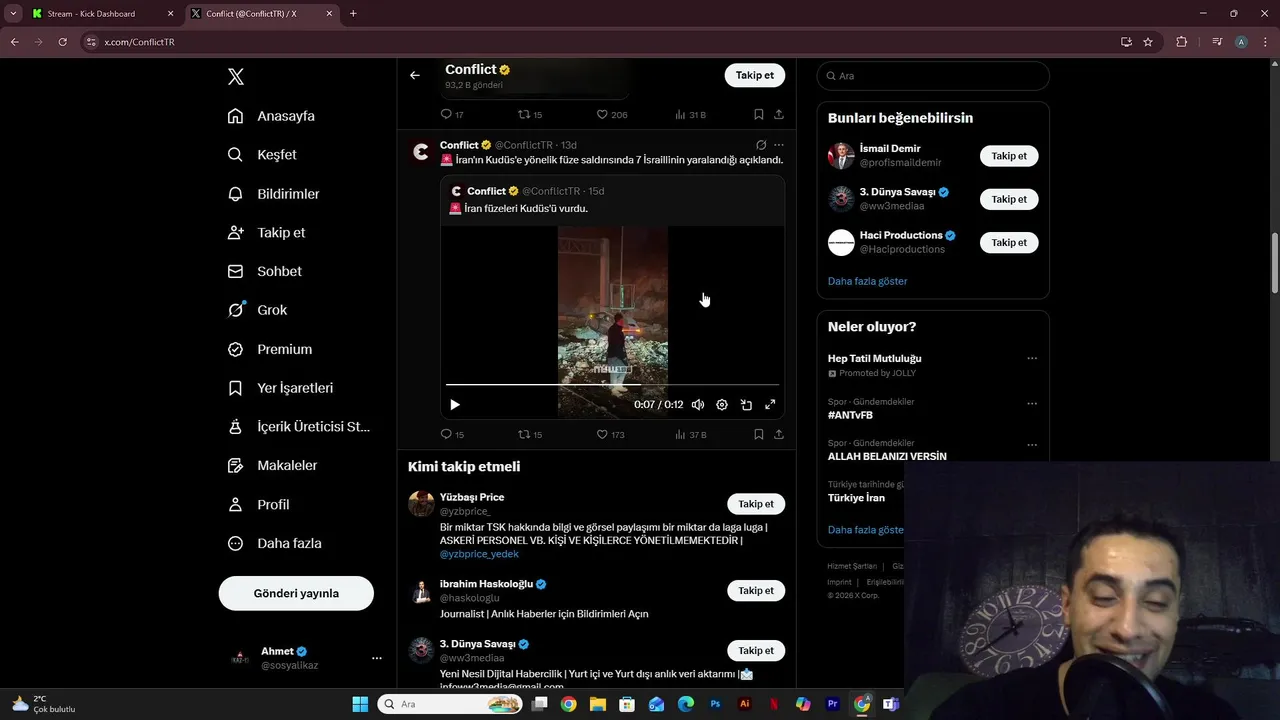Image resolution: width=1280 pixels, height=720 pixels.
Task: Click the Gönderi yayınla button
Action: tap(296, 593)
